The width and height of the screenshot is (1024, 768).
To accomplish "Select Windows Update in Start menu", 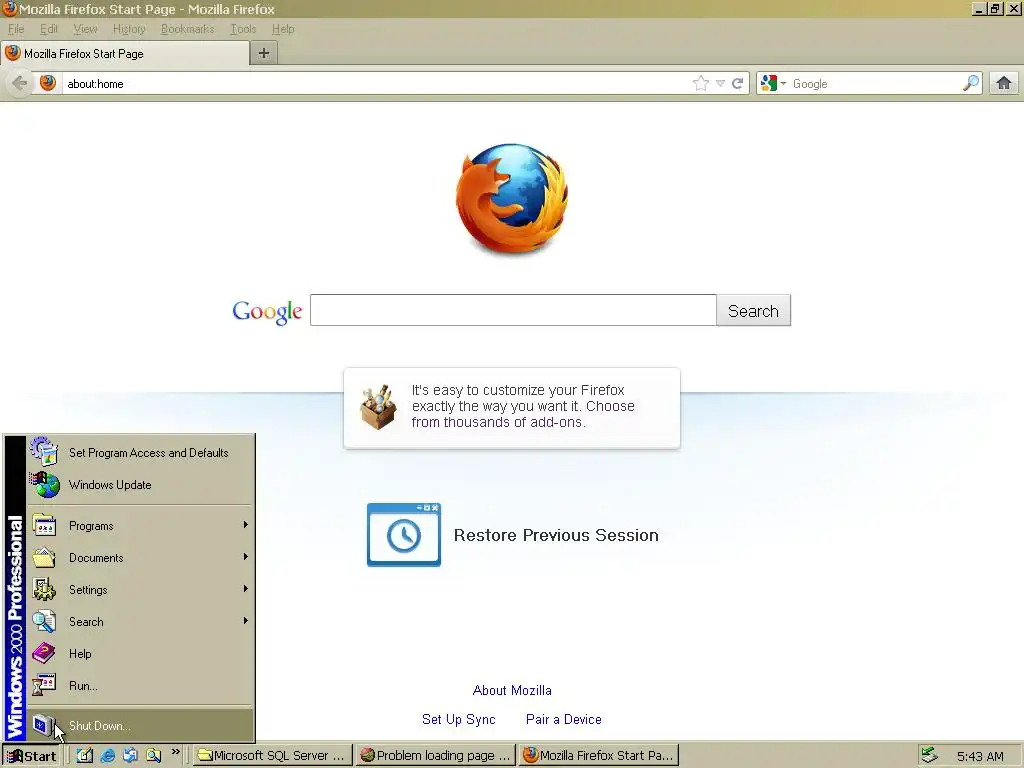I will [140, 485].
